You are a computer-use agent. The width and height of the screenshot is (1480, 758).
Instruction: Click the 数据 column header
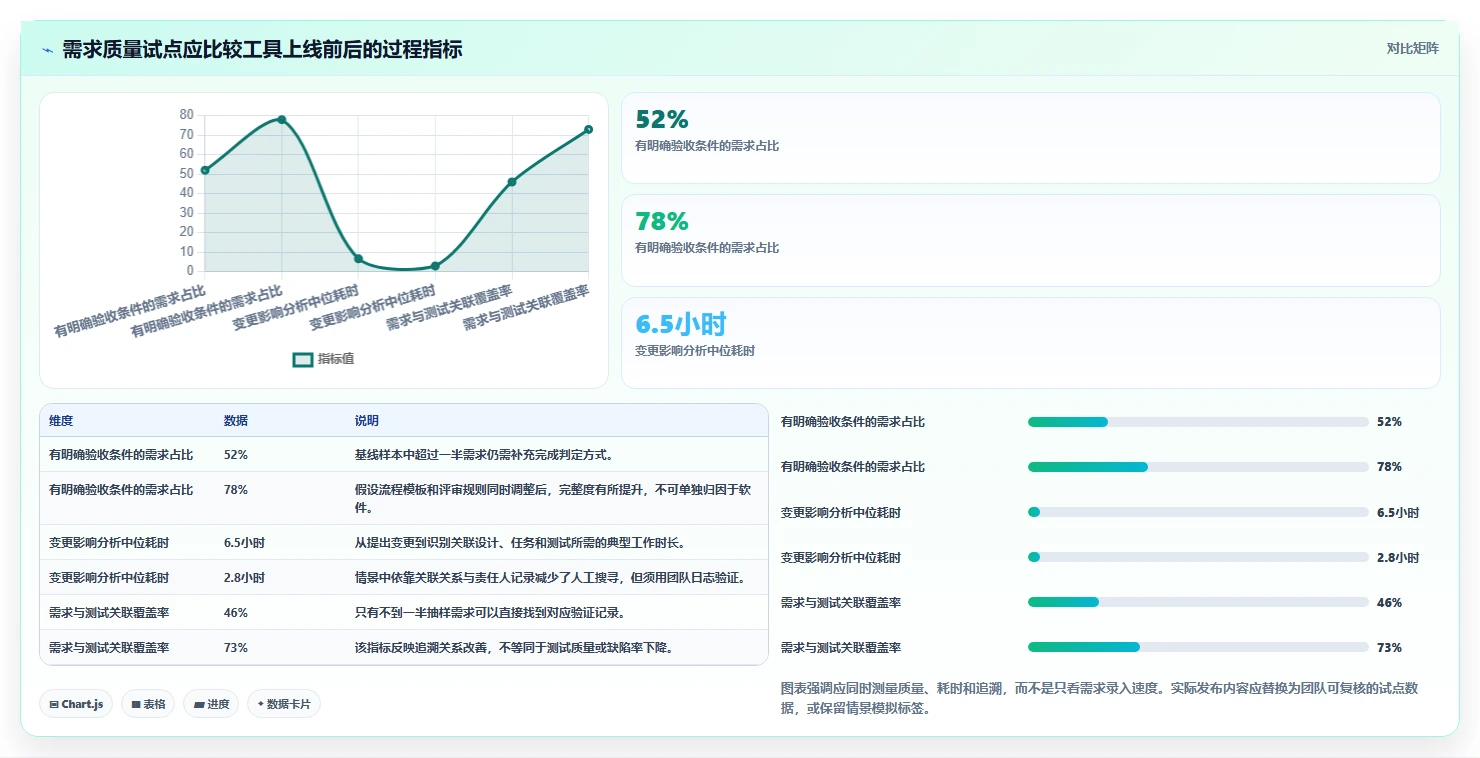[x=236, y=421]
